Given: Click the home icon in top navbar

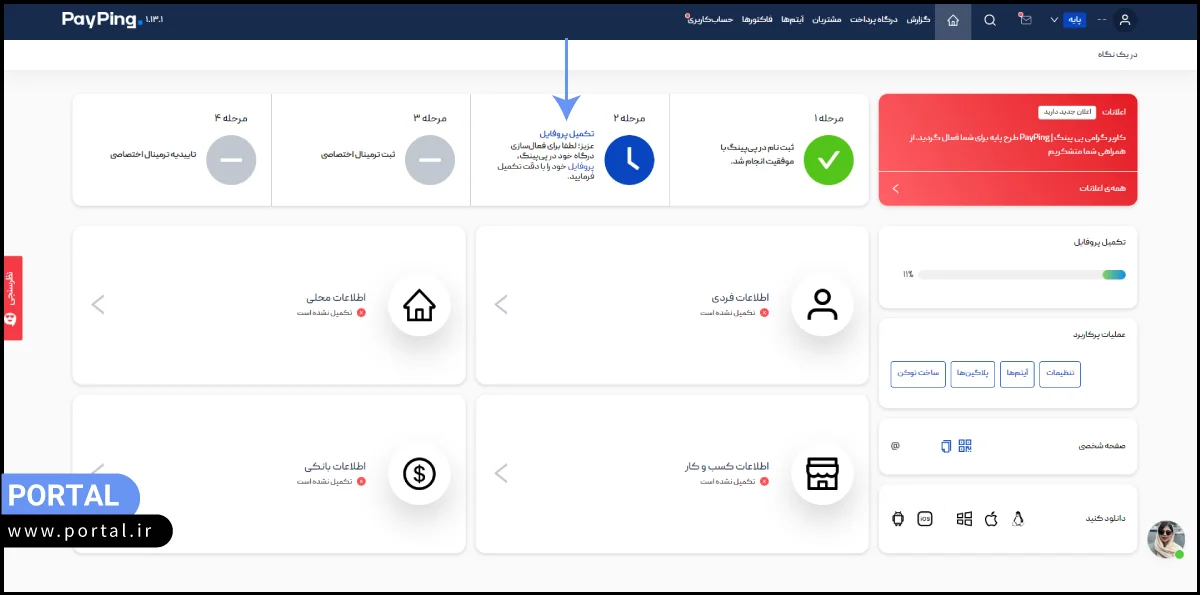Looking at the screenshot, I should [953, 20].
